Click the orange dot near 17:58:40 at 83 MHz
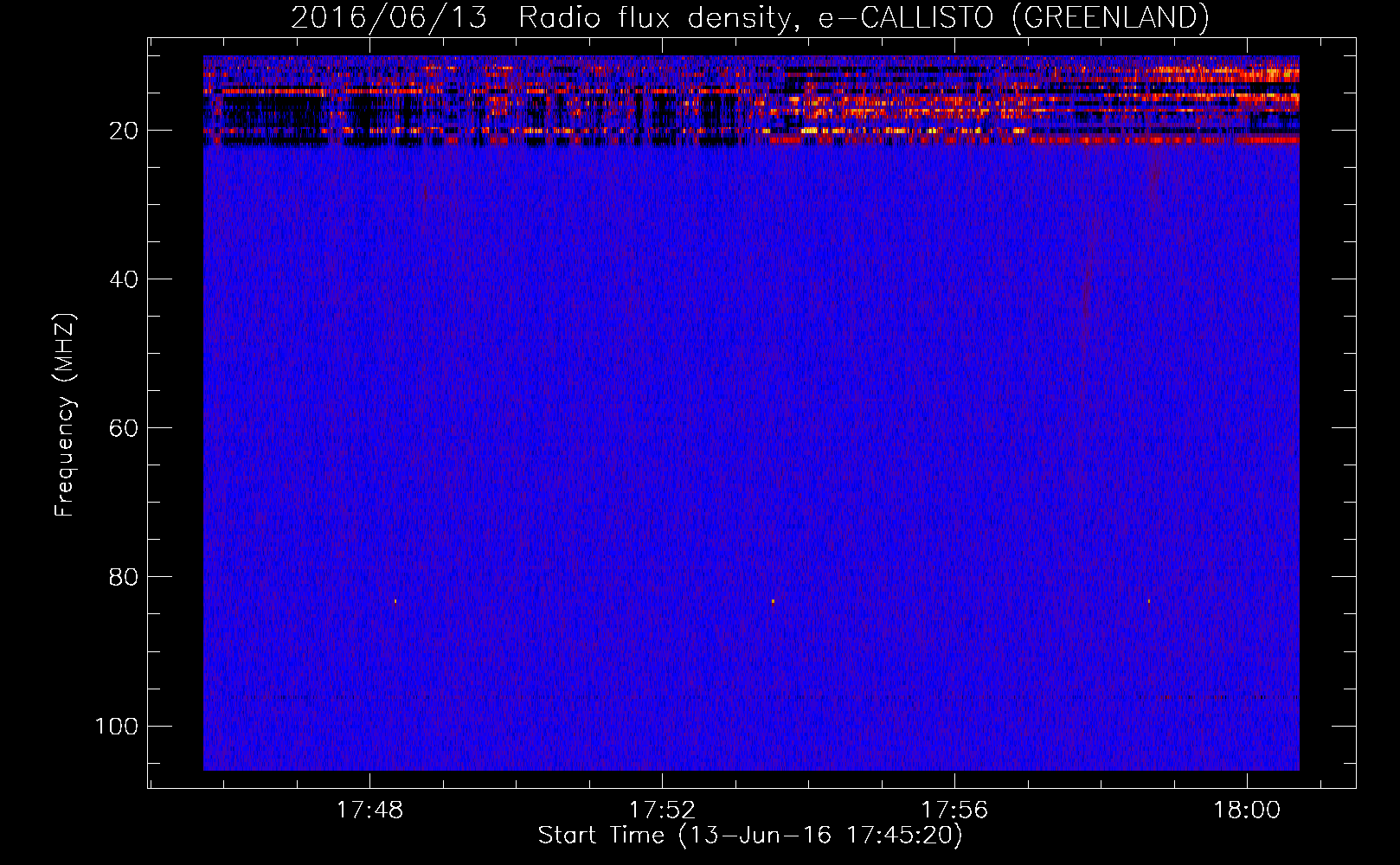 (x=1149, y=600)
